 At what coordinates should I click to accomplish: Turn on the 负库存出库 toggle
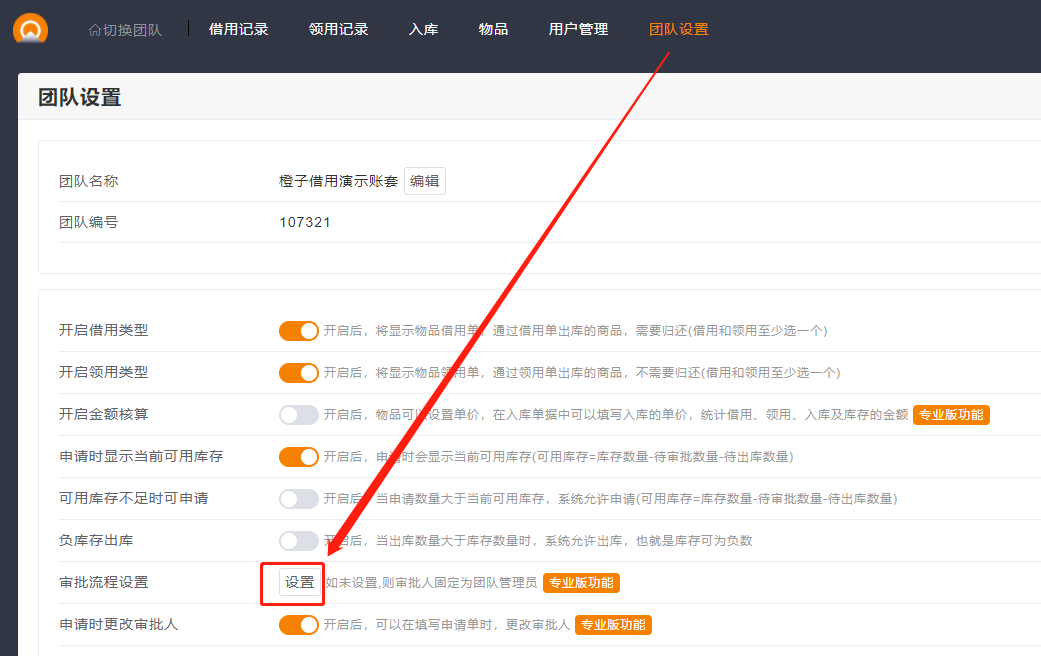pyautogui.click(x=298, y=540)
